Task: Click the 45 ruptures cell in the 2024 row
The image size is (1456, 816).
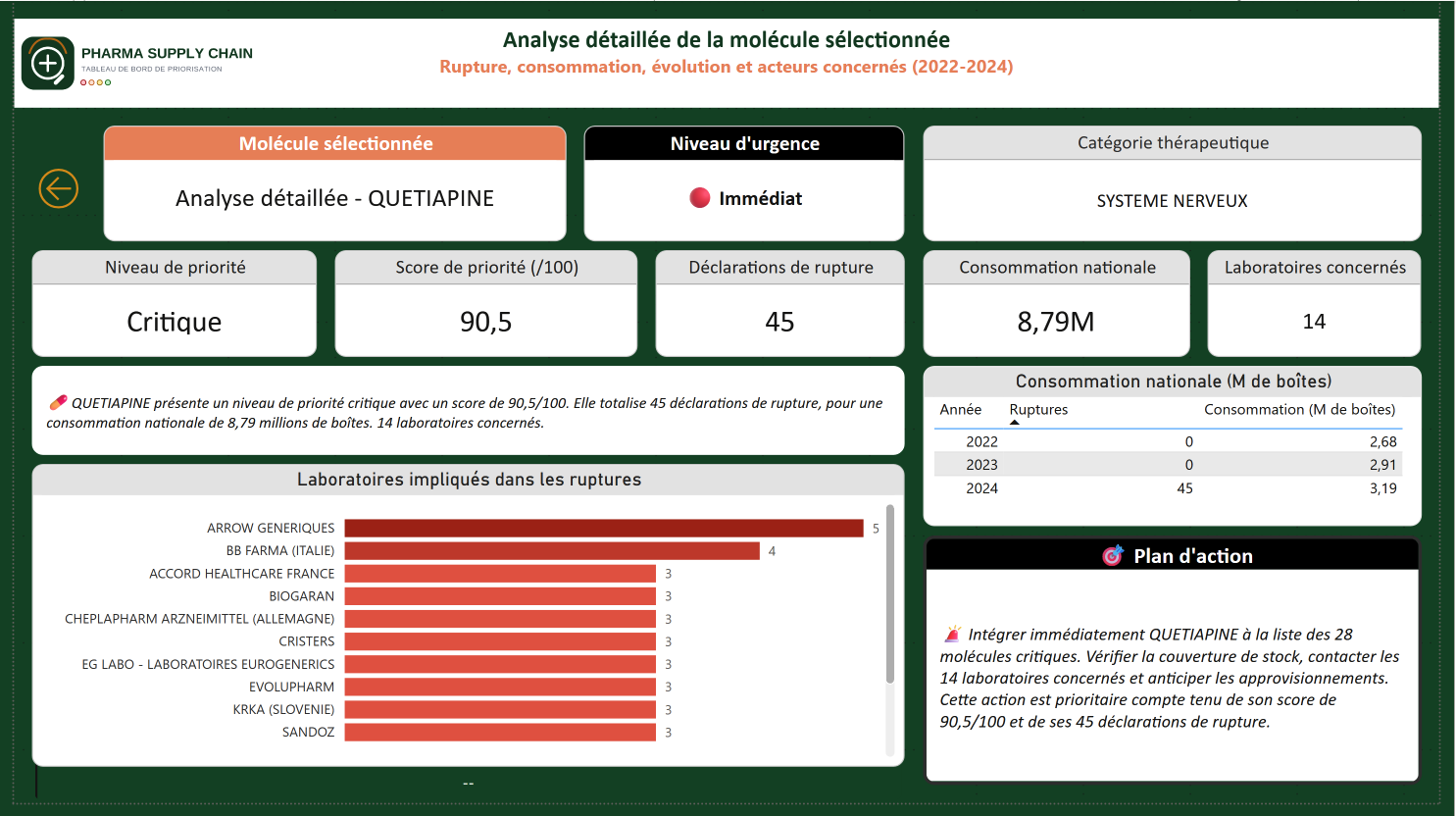Action: (1184, 488)
